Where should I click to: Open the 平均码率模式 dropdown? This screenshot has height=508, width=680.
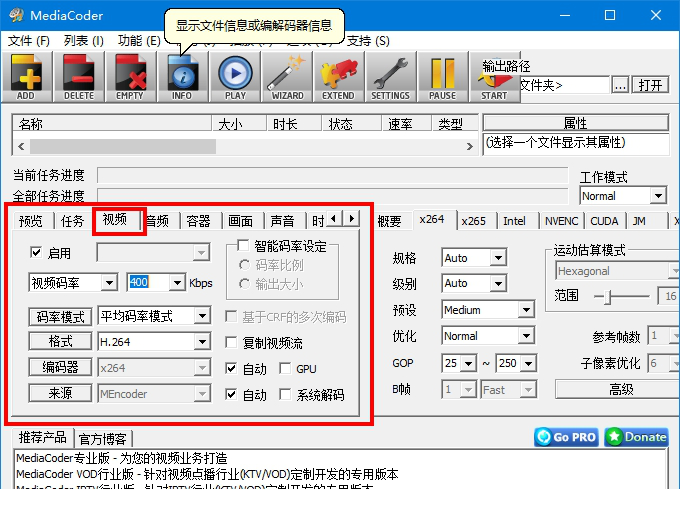click(202, 316)
